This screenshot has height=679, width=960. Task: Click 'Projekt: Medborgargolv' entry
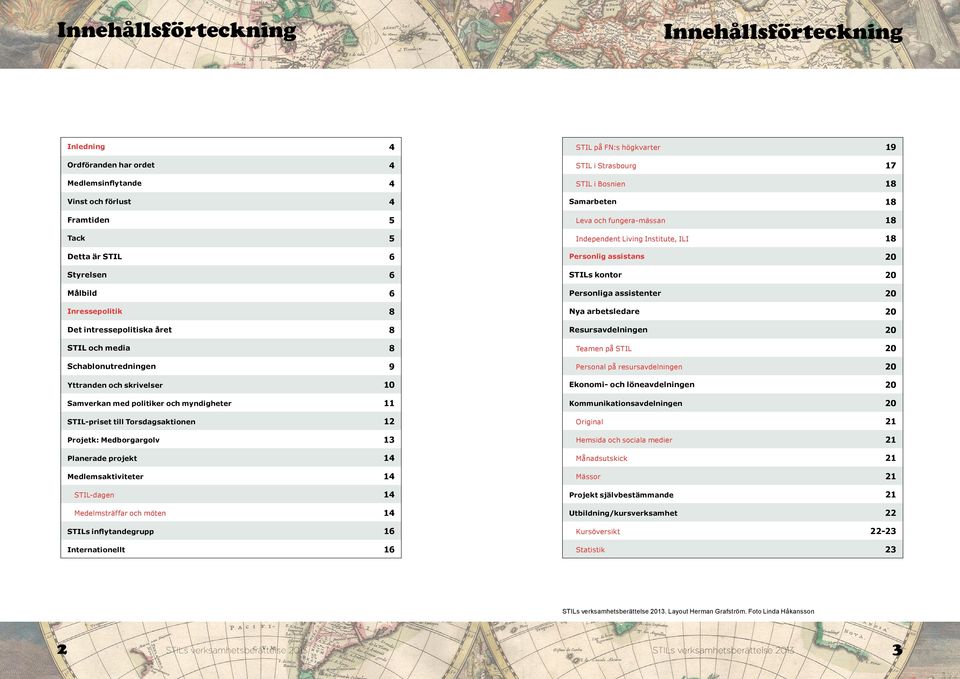point(231,440)
